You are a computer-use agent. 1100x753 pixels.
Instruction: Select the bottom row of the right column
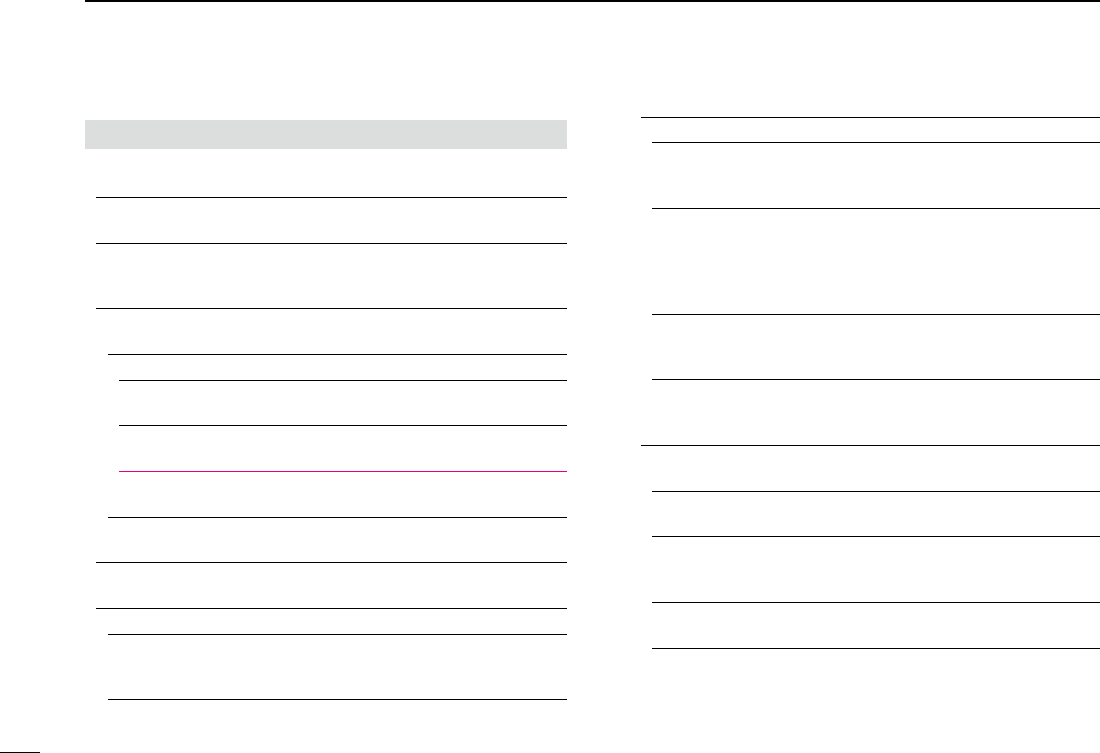(x=869, y=625)
